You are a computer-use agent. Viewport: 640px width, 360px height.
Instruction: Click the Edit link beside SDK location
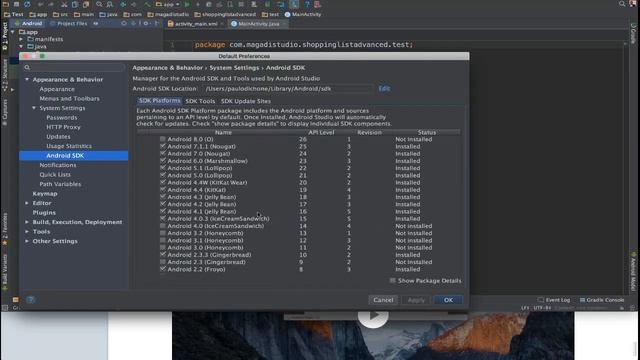(384, 89)
